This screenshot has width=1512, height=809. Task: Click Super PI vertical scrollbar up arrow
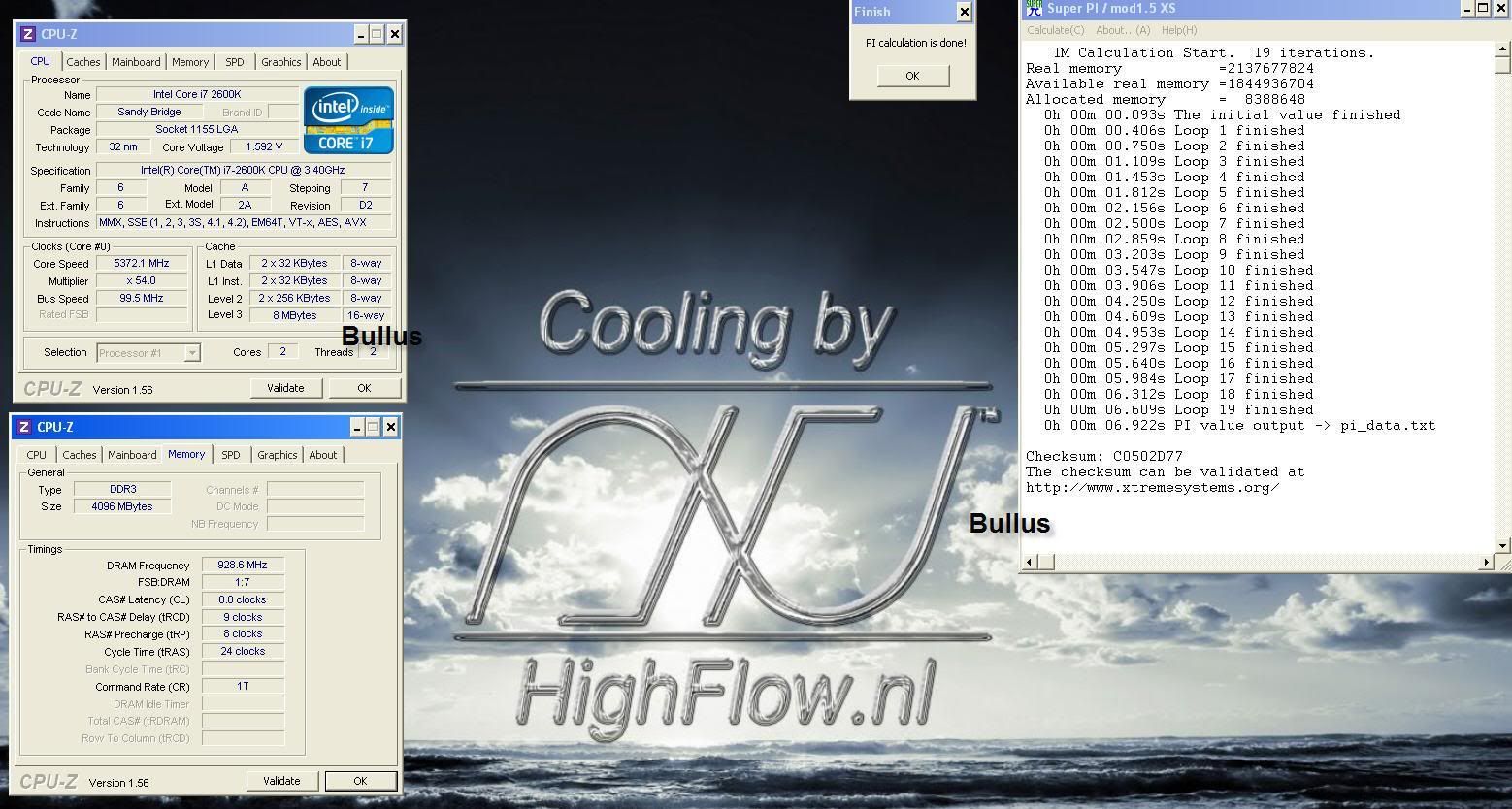[1503, 49]
